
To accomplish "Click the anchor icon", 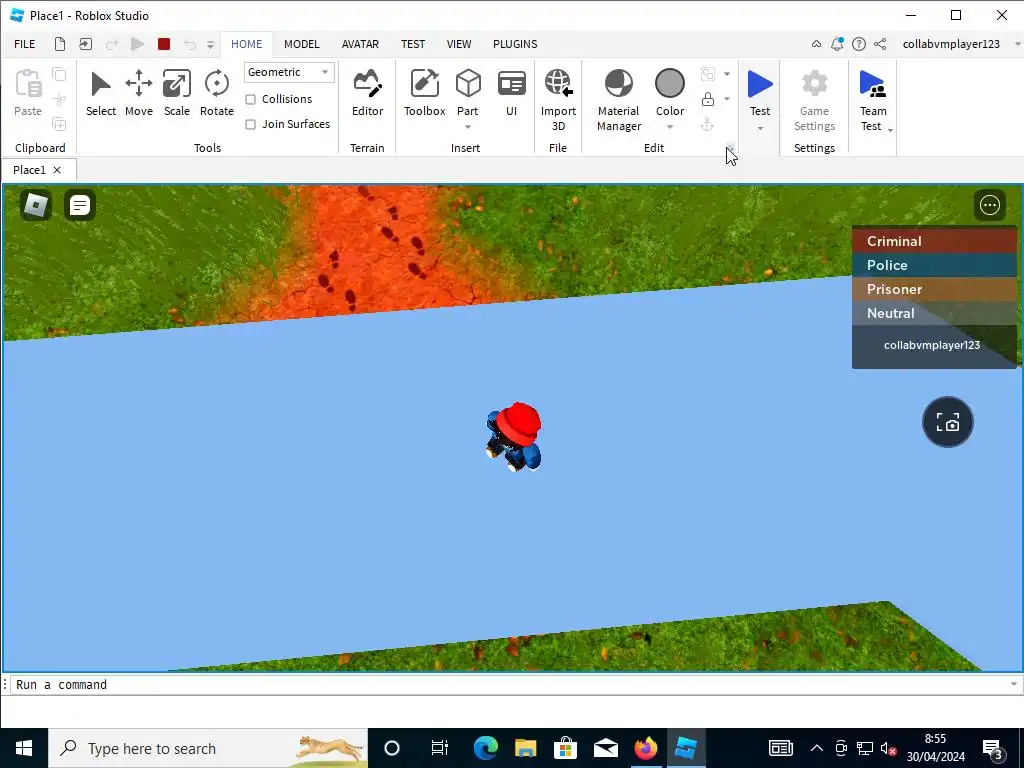I will tap(707, 124).
